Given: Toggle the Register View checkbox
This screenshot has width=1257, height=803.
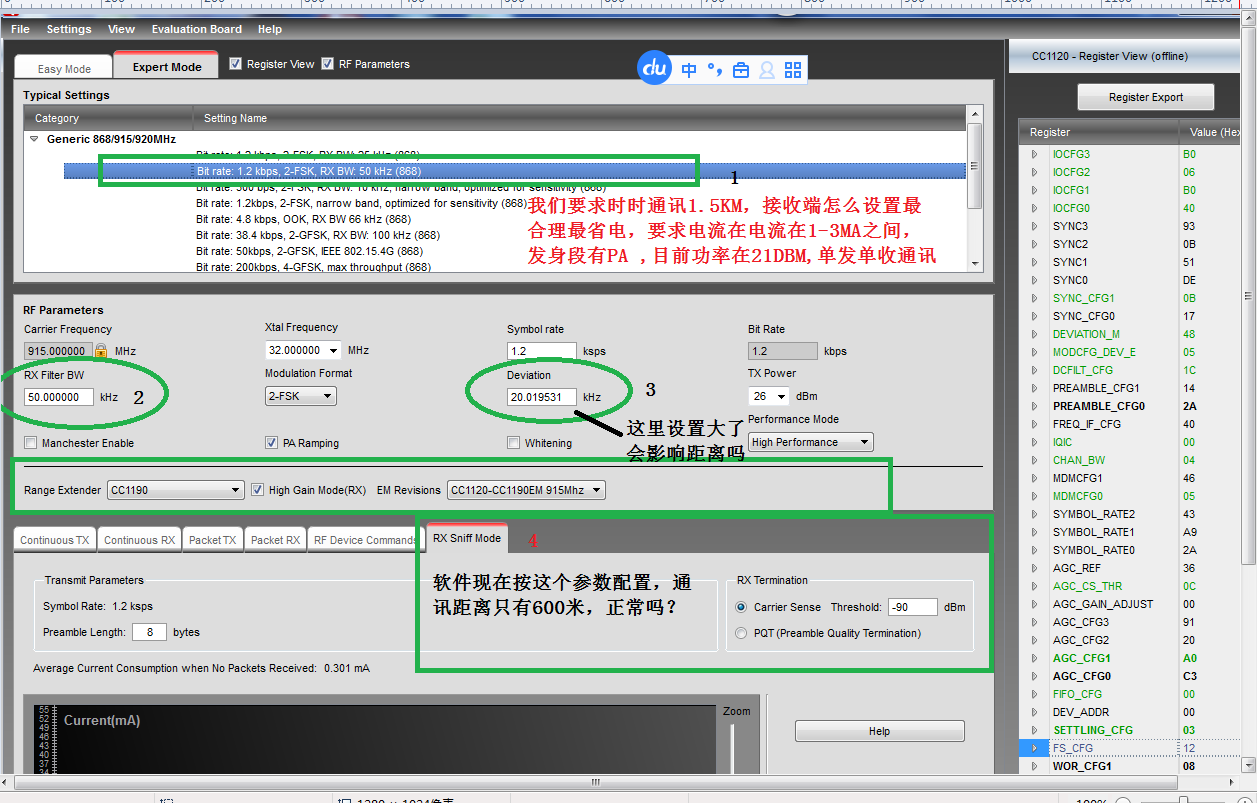Looking at the screenshot, I should pyautogui.click(x=236, y=64).
